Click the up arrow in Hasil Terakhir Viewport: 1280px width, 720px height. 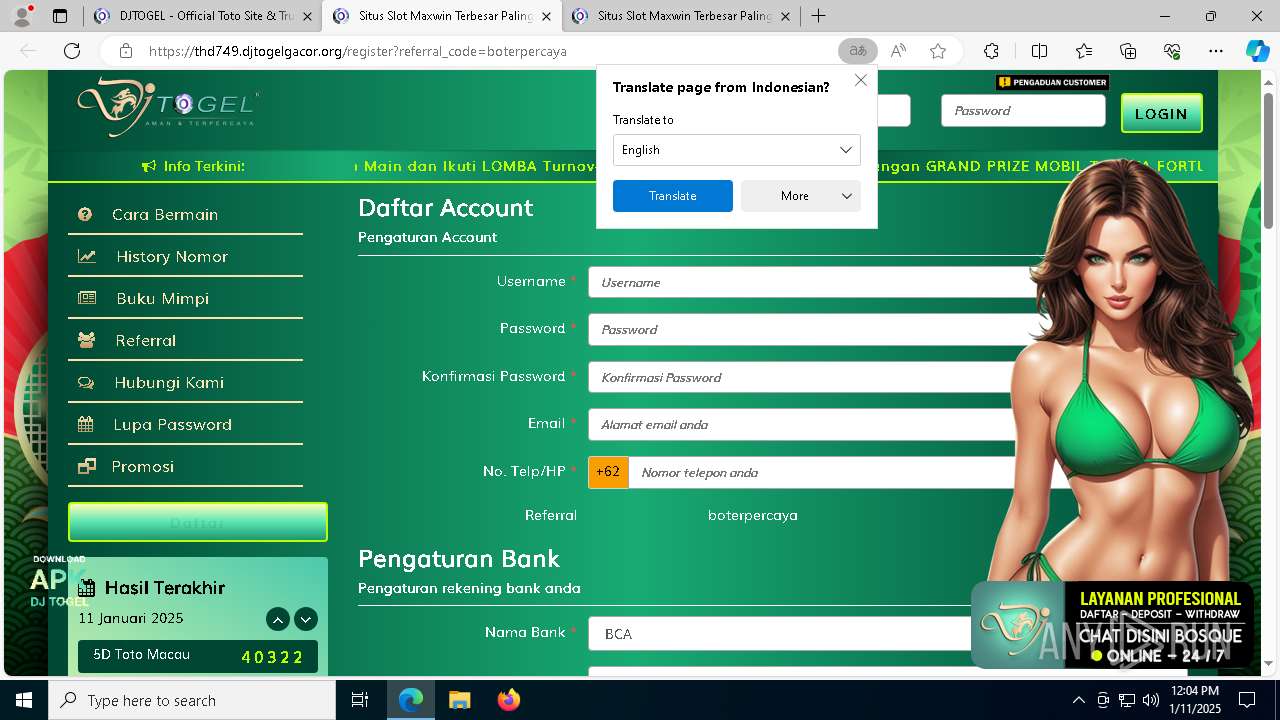(x=278, y=619)
